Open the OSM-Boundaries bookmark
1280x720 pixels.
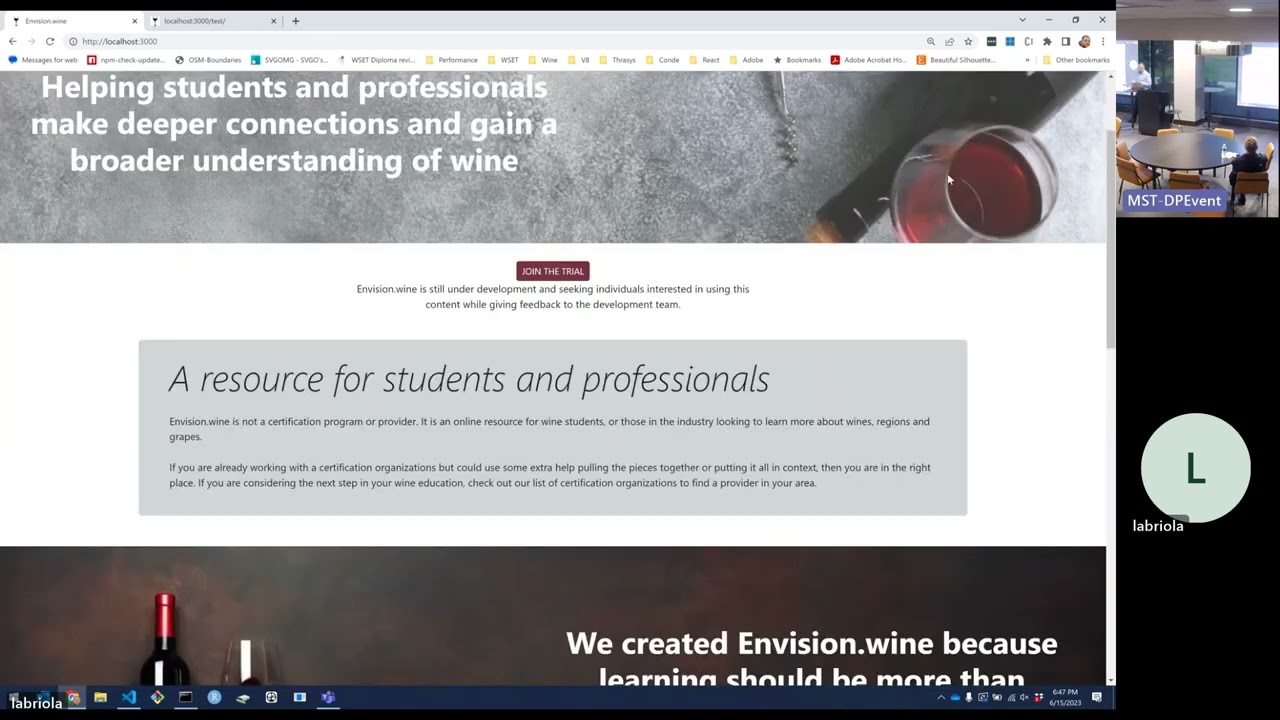coord(208,60)
